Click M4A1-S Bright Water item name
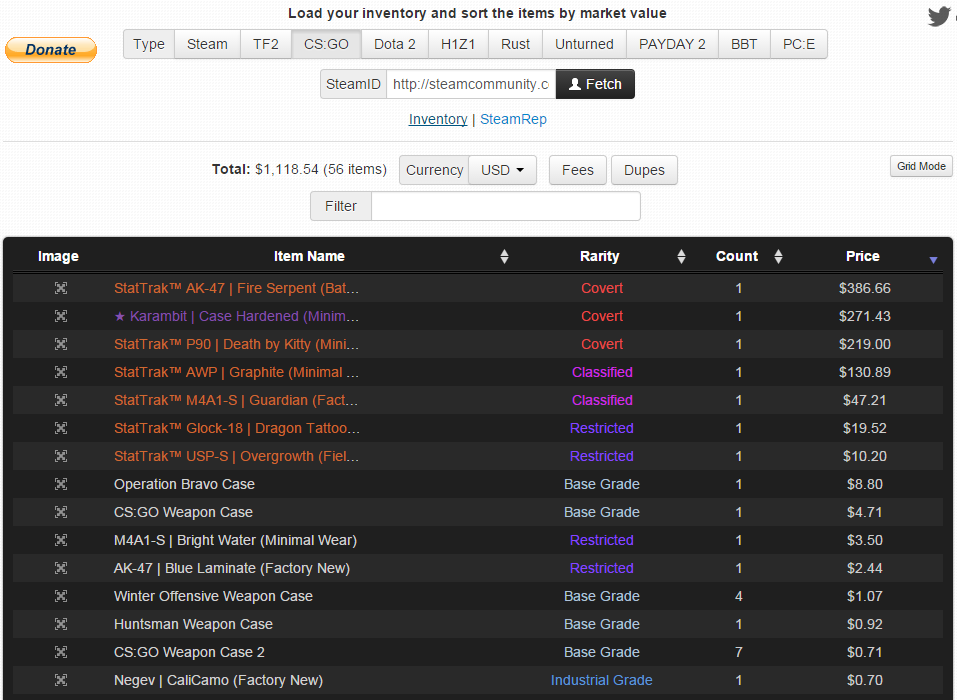This screenshot has width=957, height=700. click(x=235, y=541)
